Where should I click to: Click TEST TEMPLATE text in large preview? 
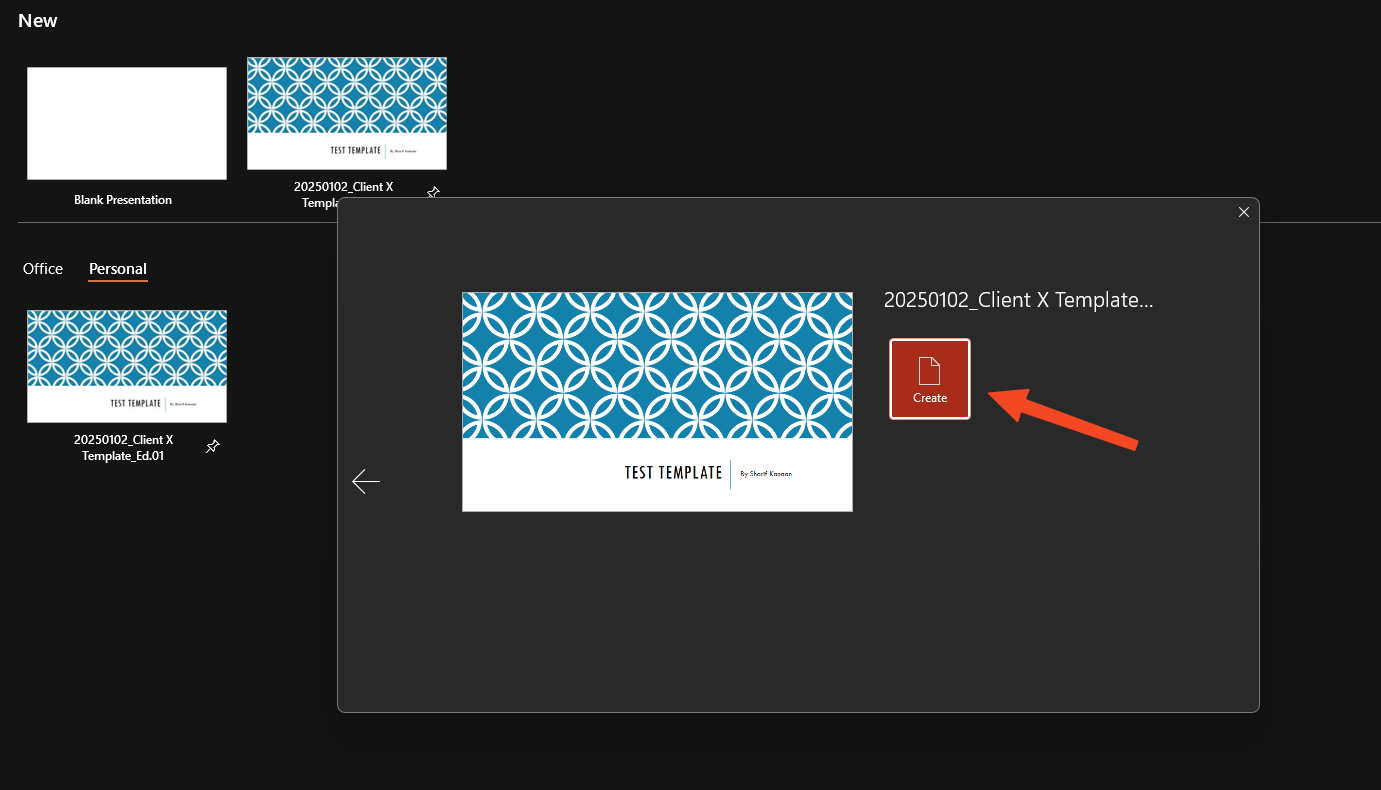pos(673,473)
